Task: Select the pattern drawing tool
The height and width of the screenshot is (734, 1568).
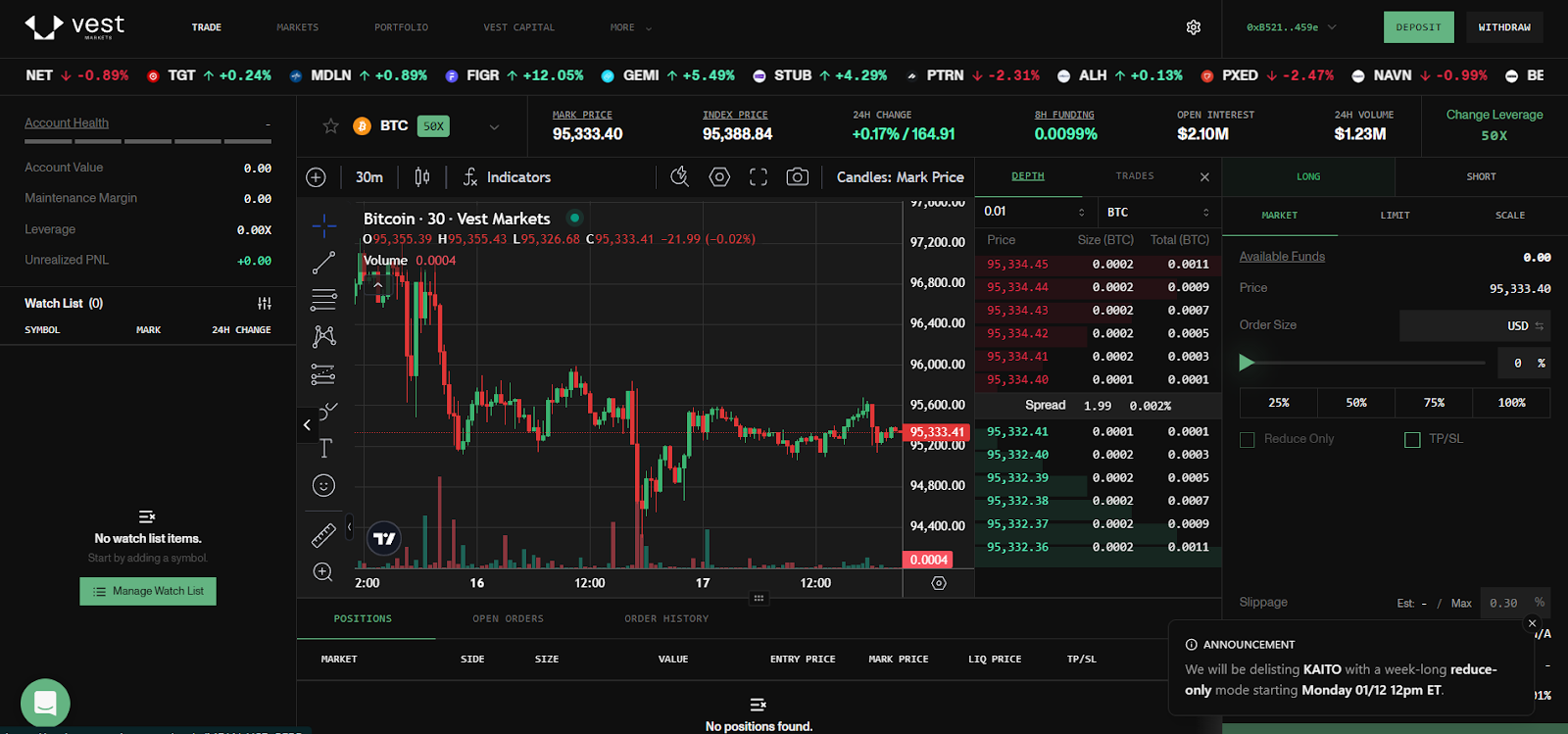Action: [324, 336]
